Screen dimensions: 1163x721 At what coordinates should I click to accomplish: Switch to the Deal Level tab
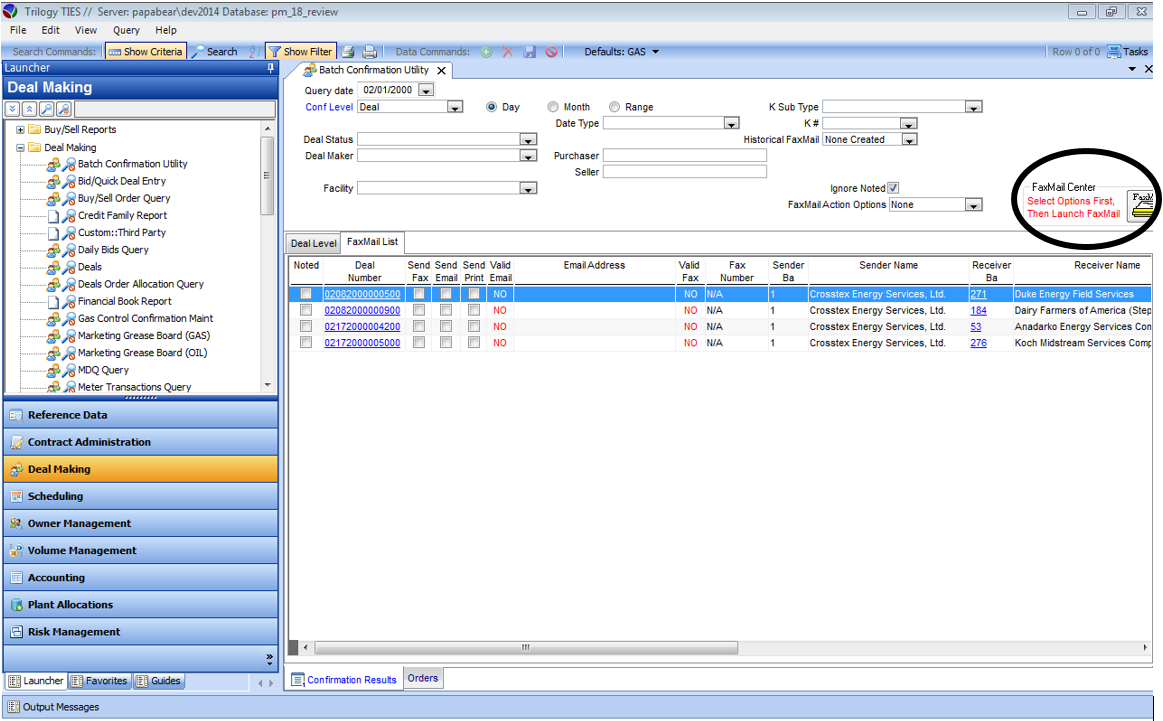pos(313,243)
